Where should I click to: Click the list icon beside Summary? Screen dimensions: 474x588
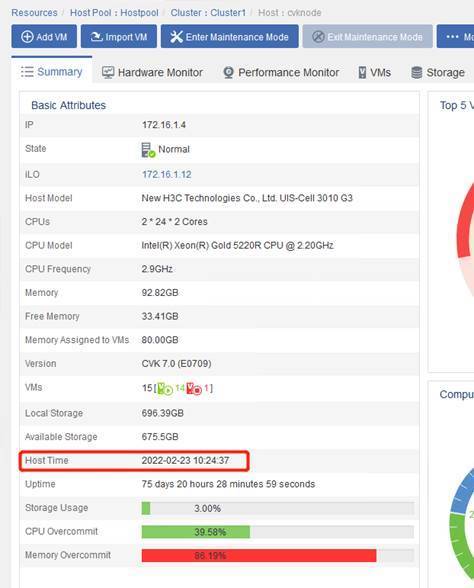click(x=27, y=71)
